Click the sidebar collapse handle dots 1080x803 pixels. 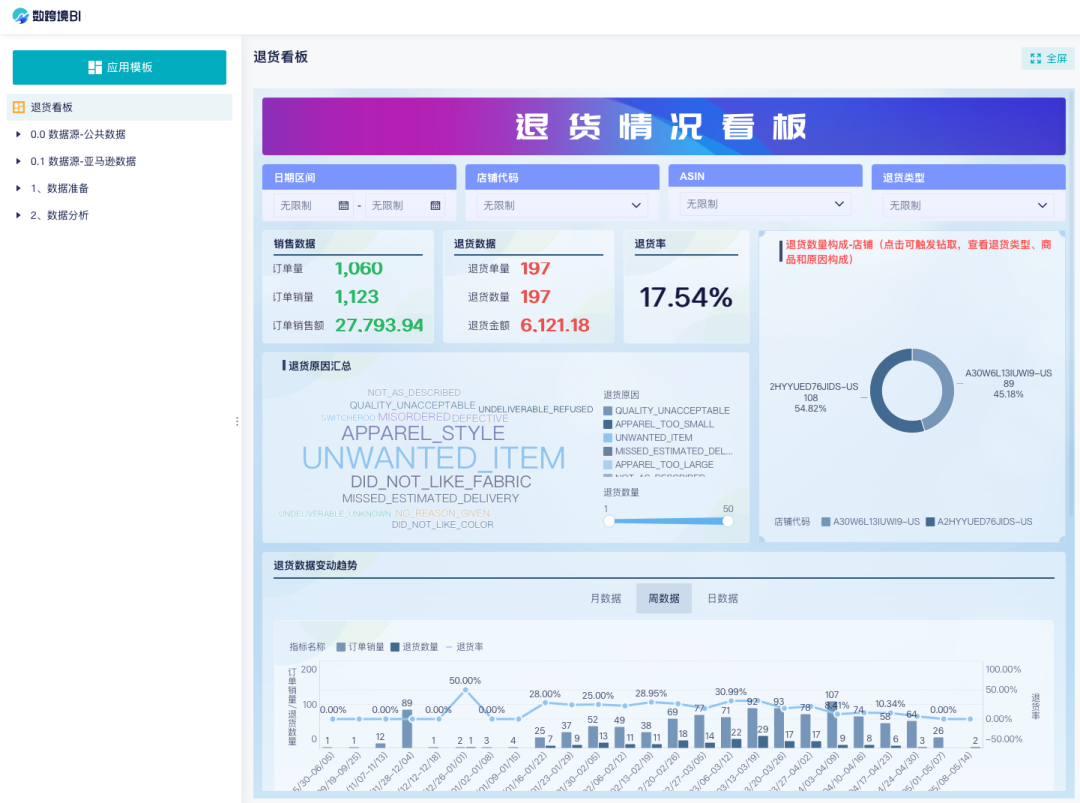237,421
